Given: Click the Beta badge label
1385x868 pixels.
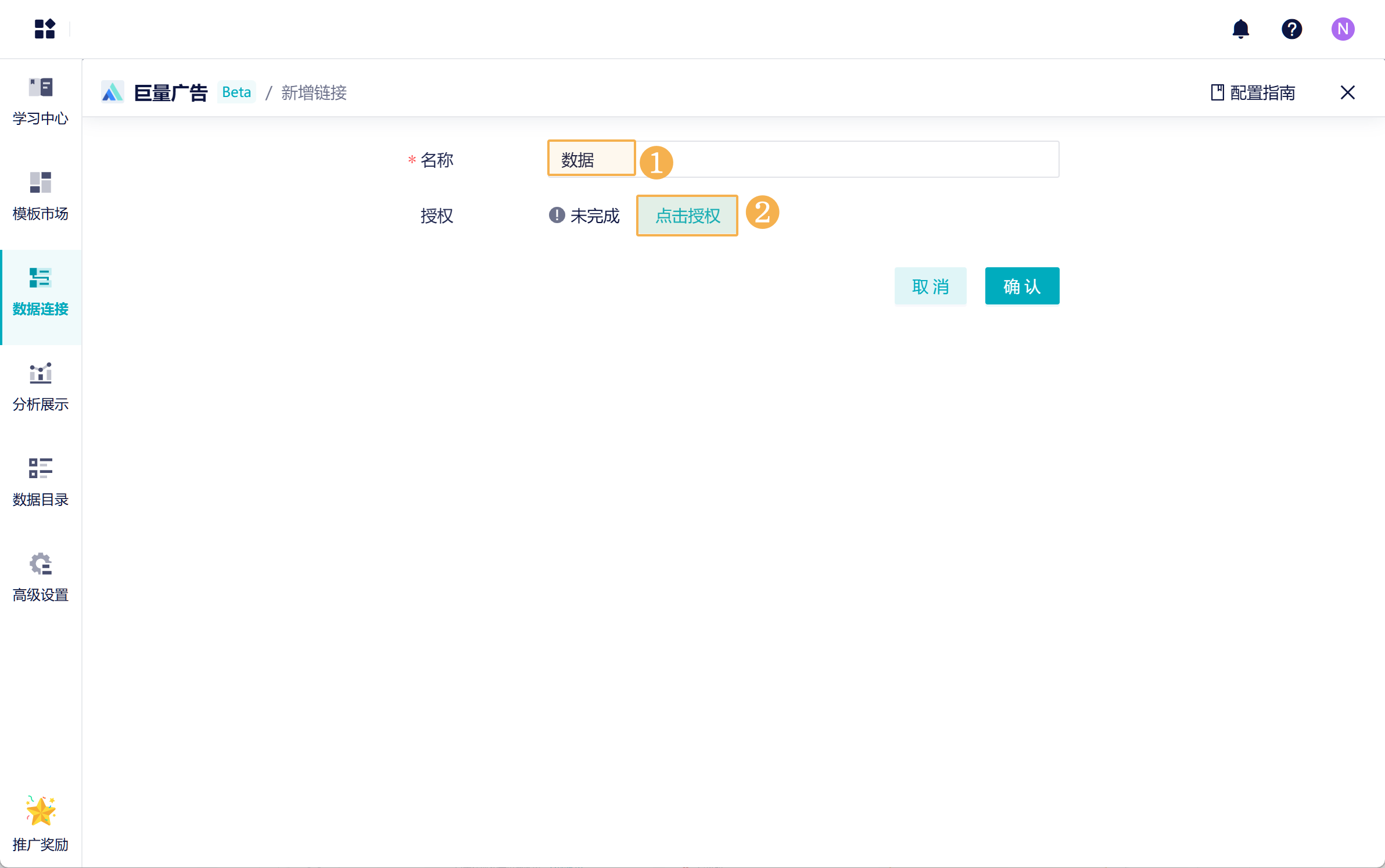Looking at the screenshot, I should pyautogui.click(x=236, y=92).
